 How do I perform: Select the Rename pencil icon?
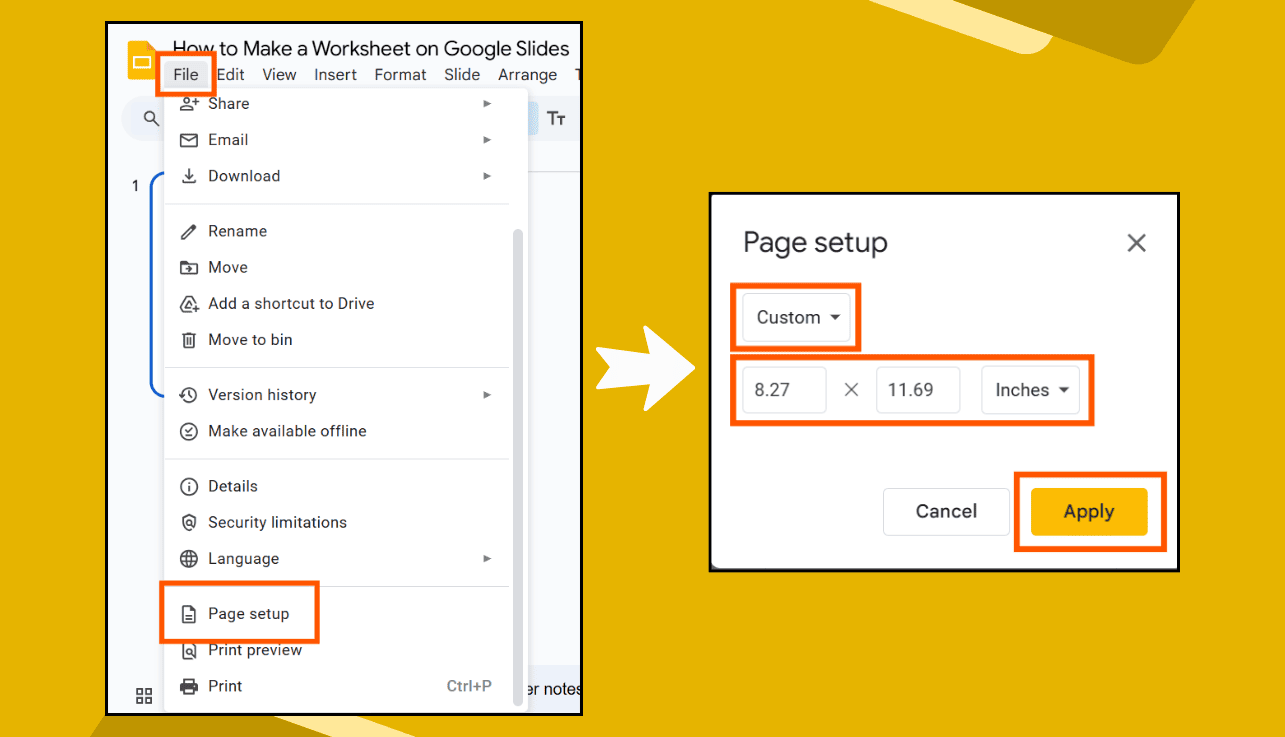coord(190,231)
